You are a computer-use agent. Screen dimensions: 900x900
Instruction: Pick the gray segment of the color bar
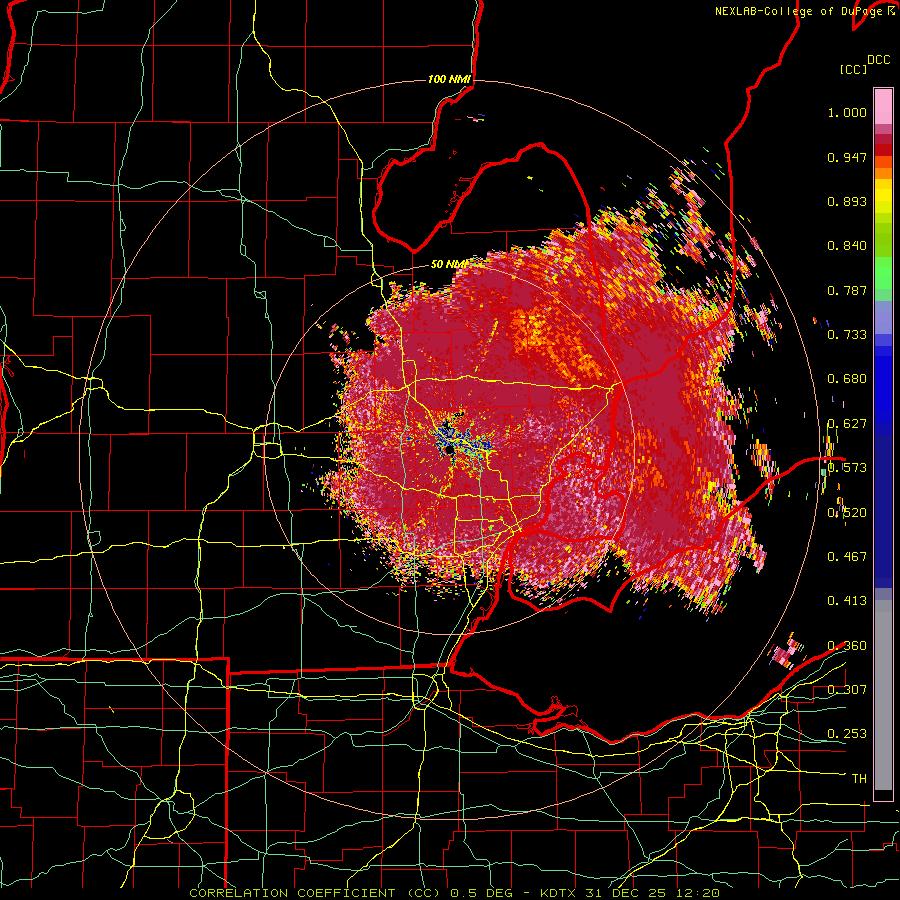coord(883,695)
